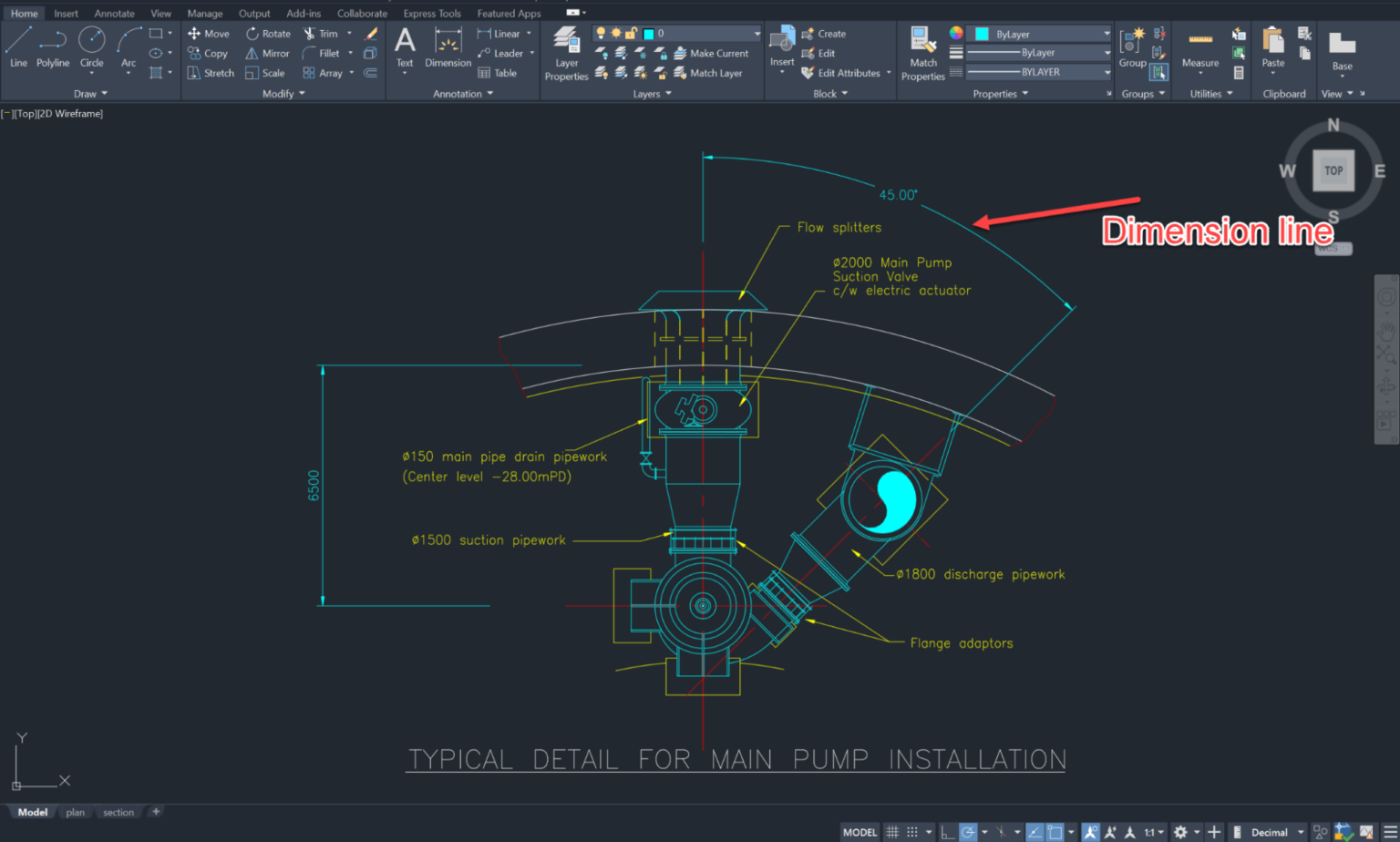This screenshot has width=1400, height=842.
Task: Open the Annotate ribbon tab
Action: point(114,14)
